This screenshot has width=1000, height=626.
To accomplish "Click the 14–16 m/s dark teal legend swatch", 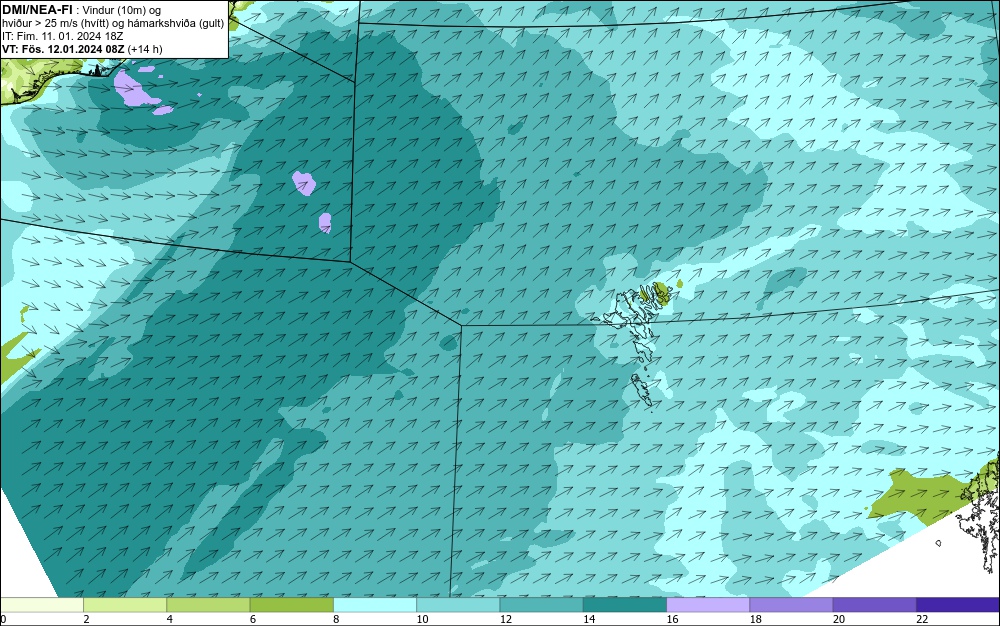I will pyautogui.click(x=625, y=604).
